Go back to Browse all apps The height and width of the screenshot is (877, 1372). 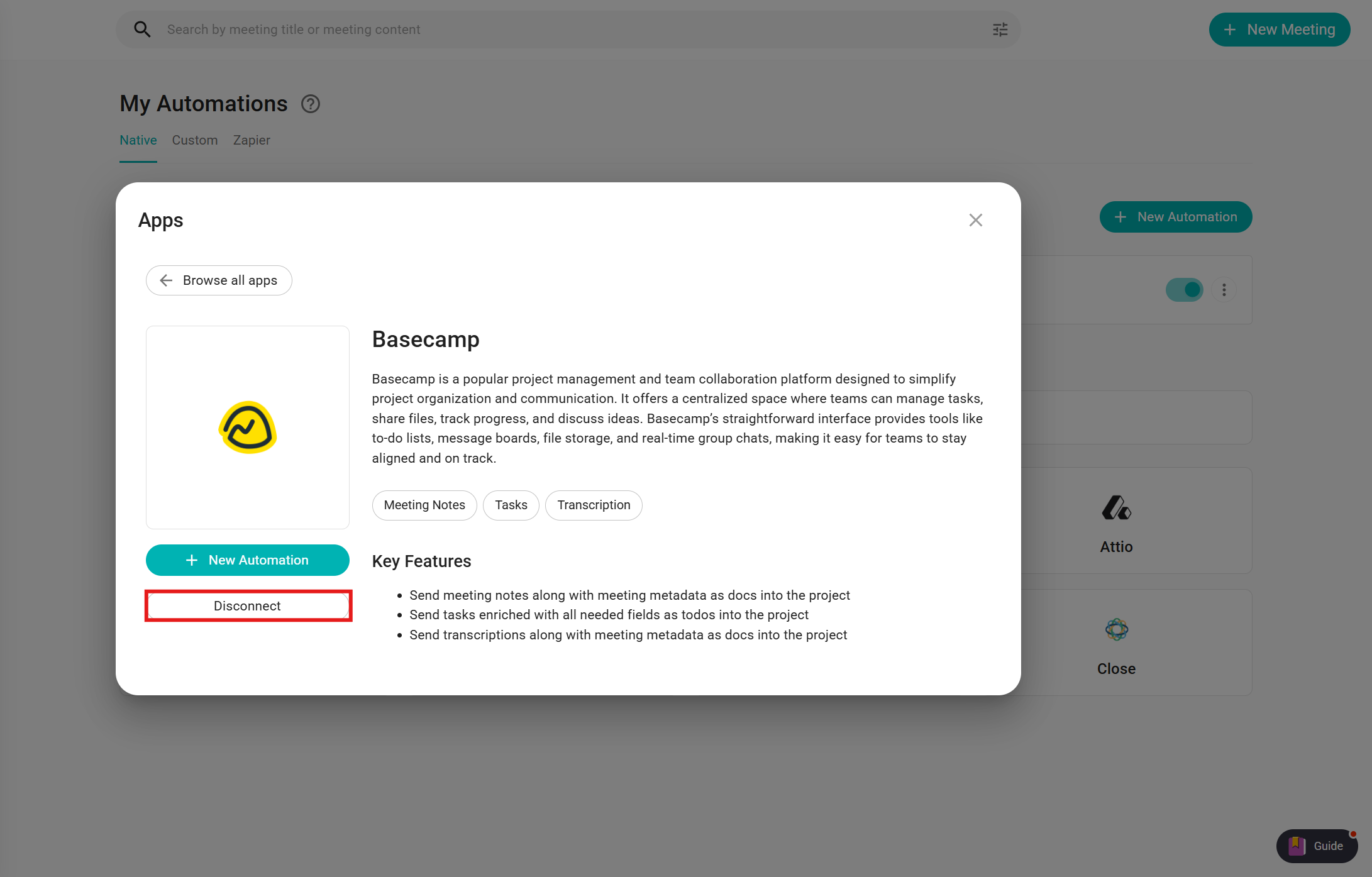click(219, 280)
